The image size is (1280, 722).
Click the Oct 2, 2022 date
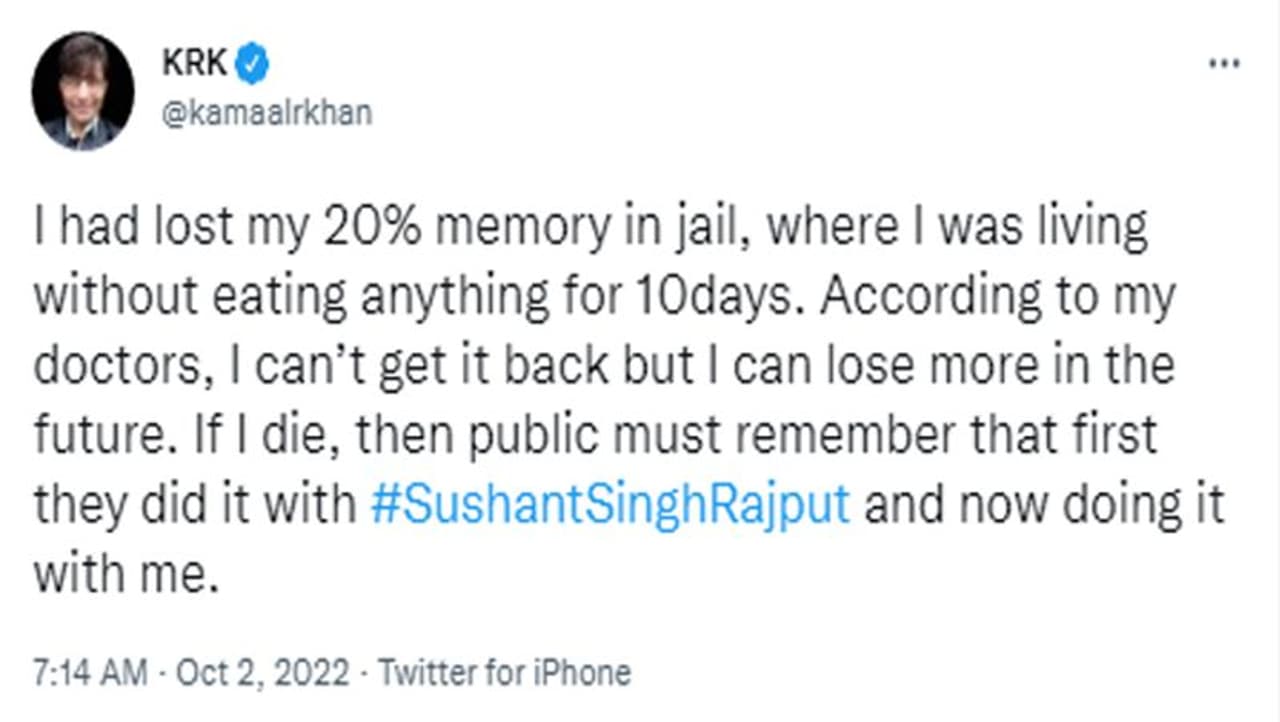(x=264, y=673)
